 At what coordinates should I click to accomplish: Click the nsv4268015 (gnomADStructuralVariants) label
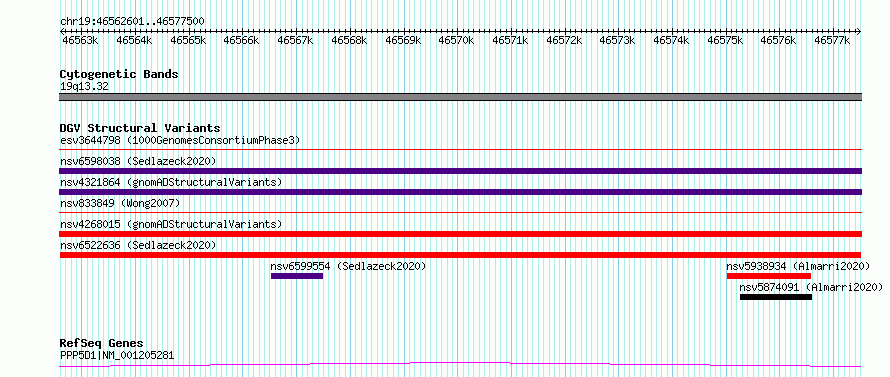click(171, 224)
